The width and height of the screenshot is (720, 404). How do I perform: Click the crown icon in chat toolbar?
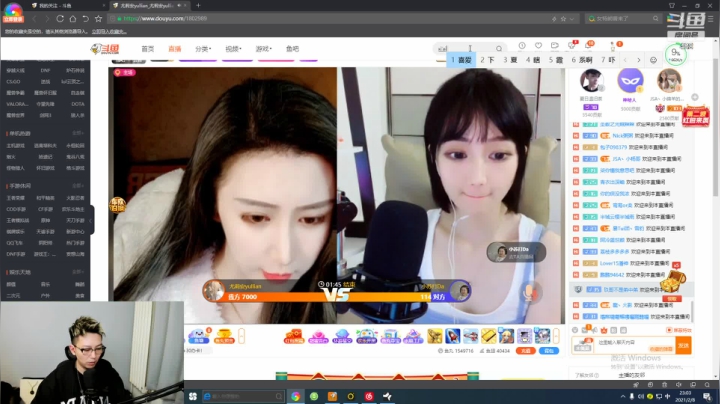[604, 330]
